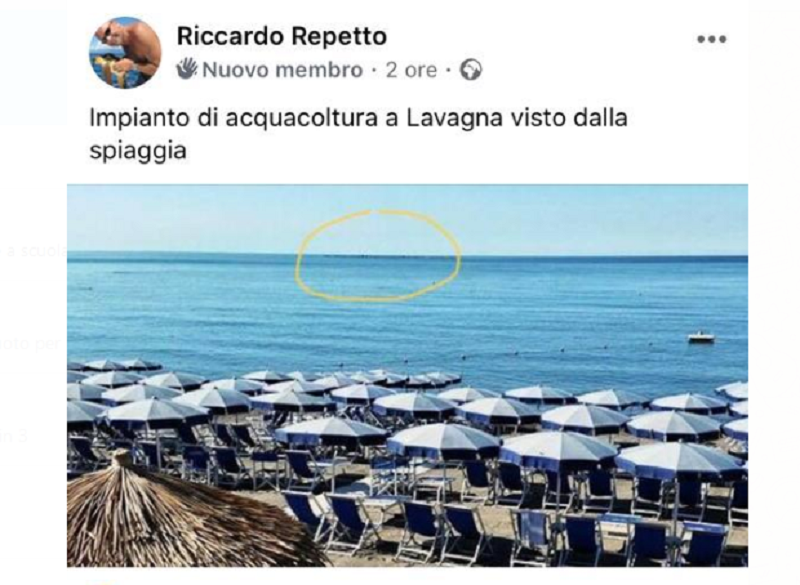Click the faint in 3 text at left edge

(14, 437)
